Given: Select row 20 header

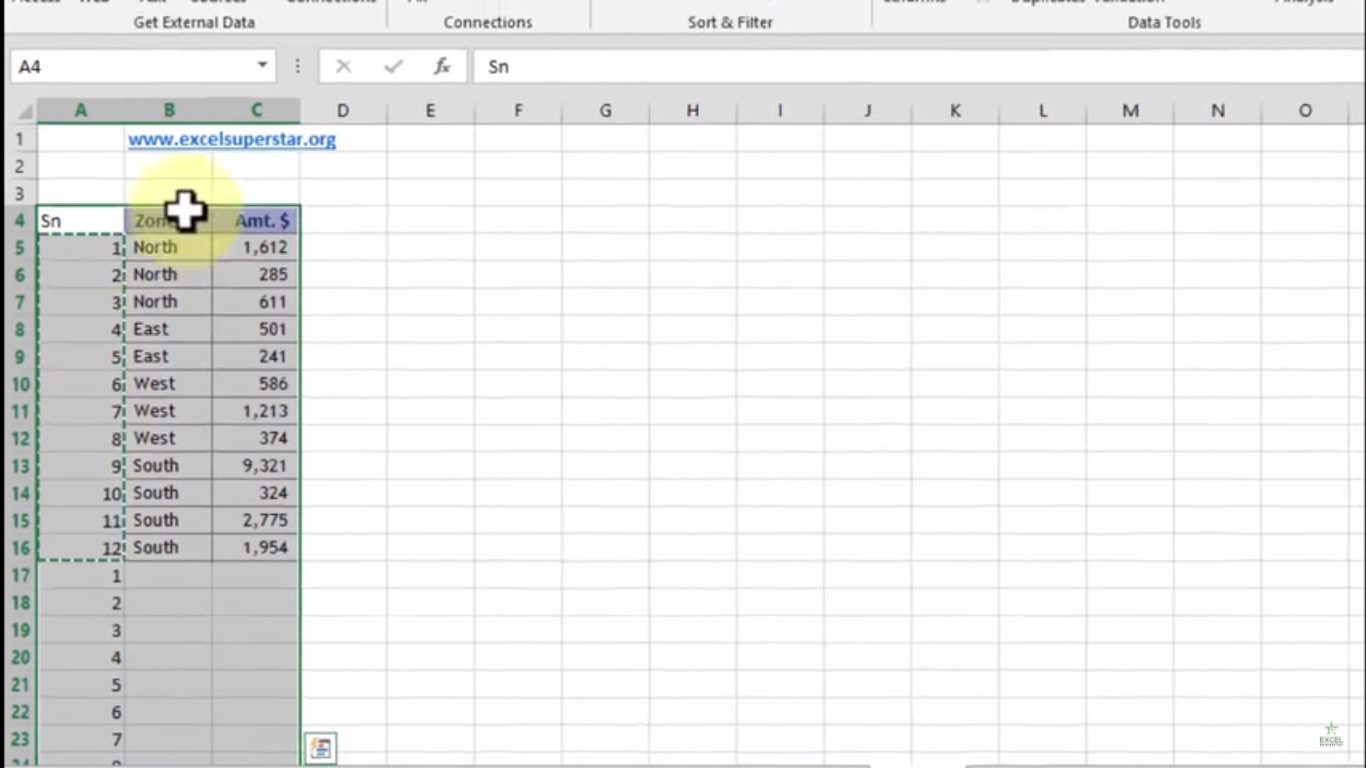Looking at the screenshot, I should (20, 658).
